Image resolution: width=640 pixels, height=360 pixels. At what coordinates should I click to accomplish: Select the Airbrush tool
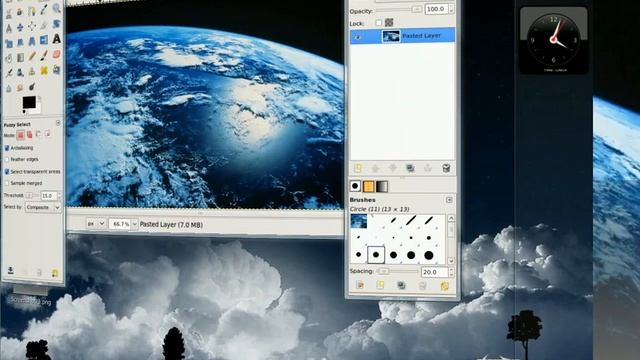pyautogui.click(x=8, y=73)
